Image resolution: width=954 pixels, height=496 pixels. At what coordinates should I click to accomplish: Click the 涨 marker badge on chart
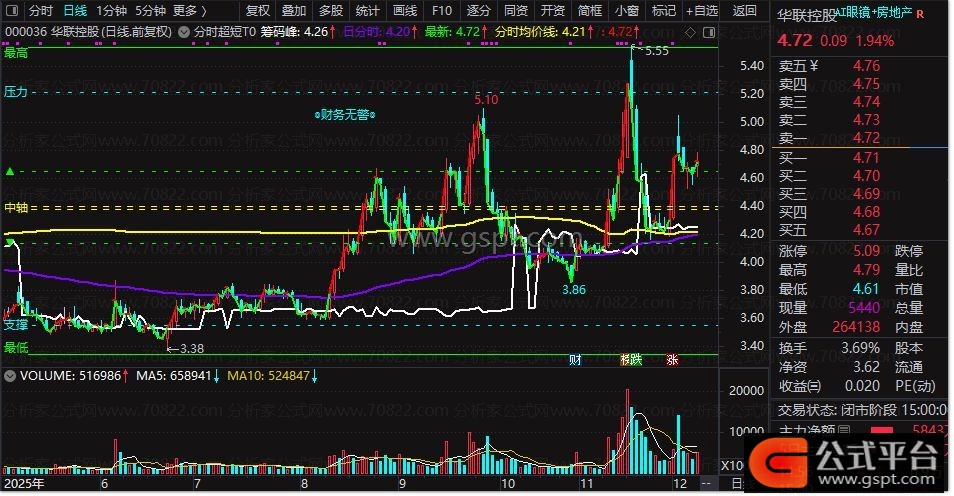point(672,360)
